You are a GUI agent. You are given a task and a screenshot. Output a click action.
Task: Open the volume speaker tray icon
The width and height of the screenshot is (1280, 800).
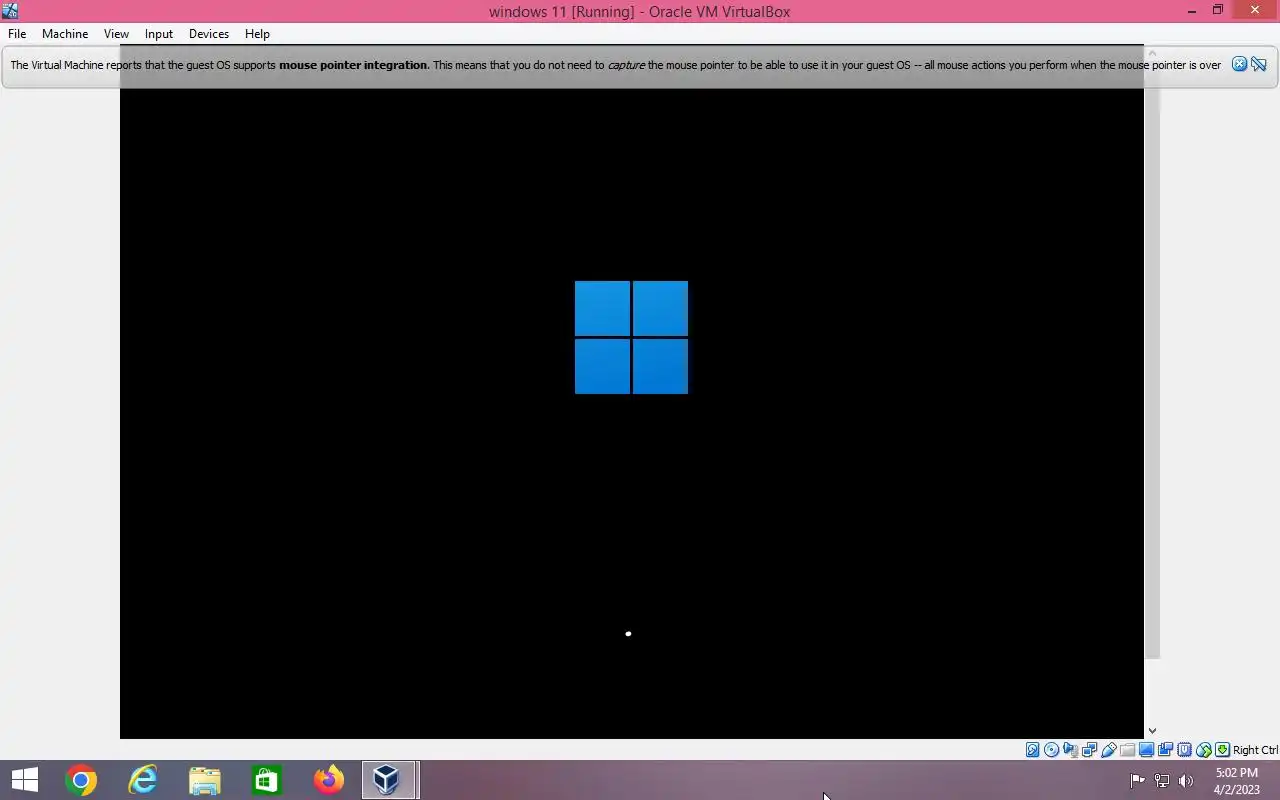click(1186, 781)
